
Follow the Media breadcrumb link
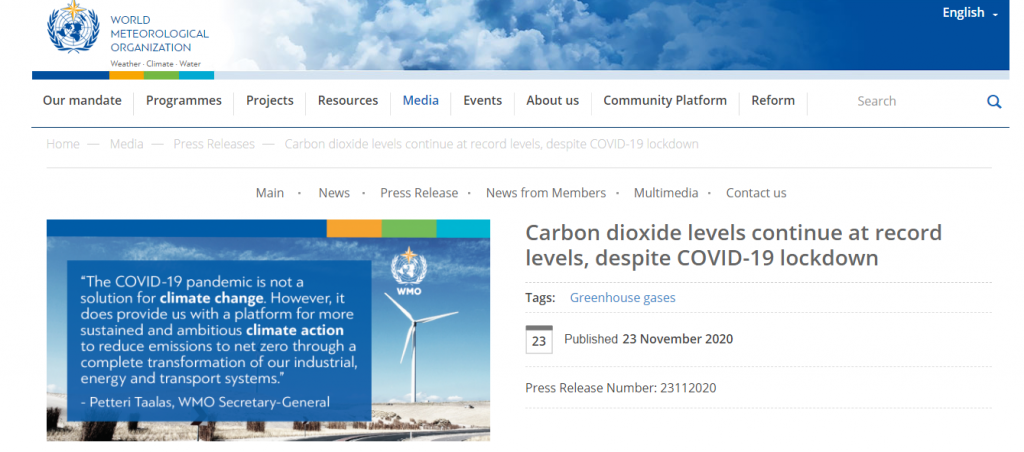click(126, 144)
